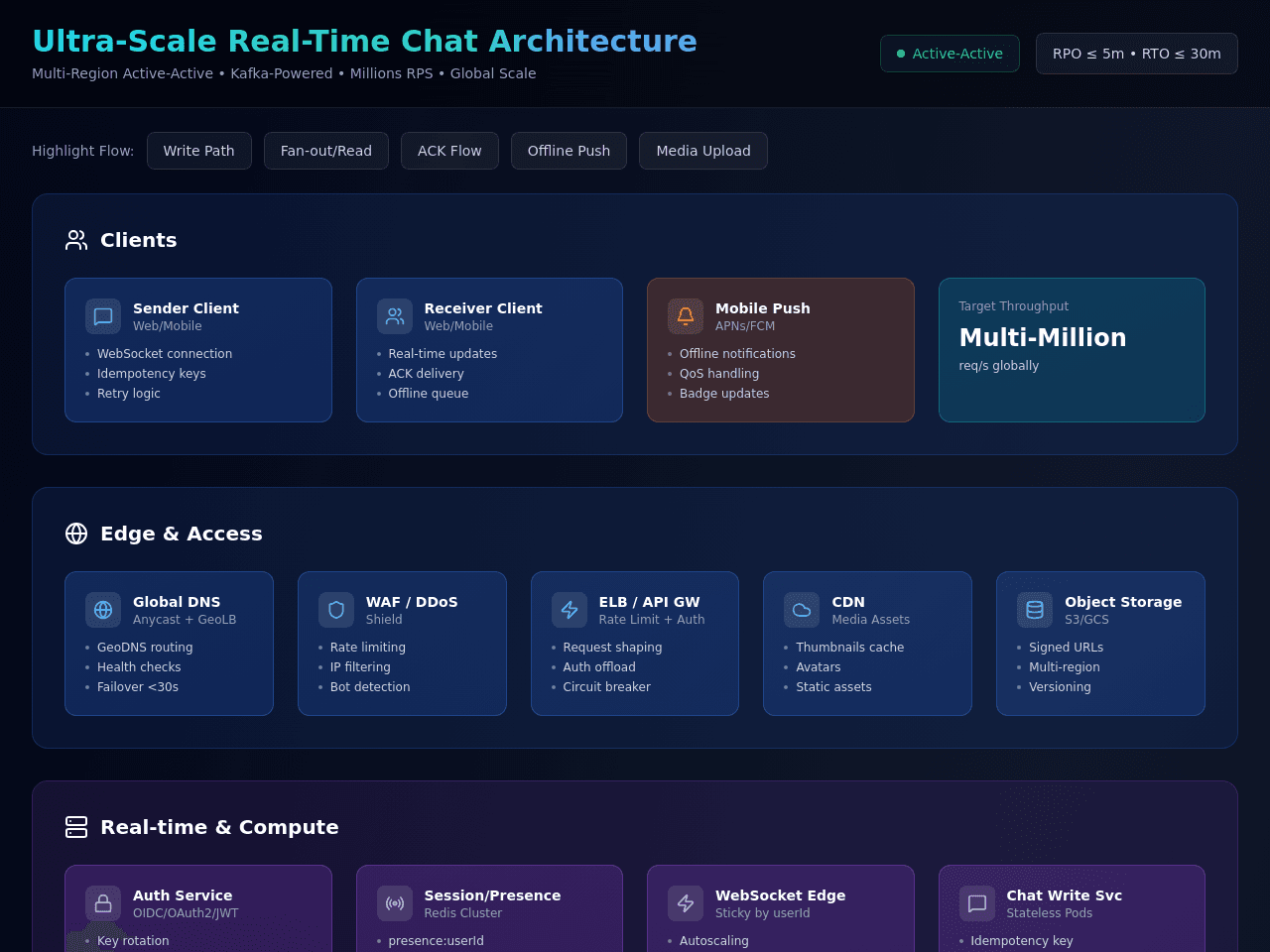
Task: Click the Auth Service lock icon
Action: [103, 903]
